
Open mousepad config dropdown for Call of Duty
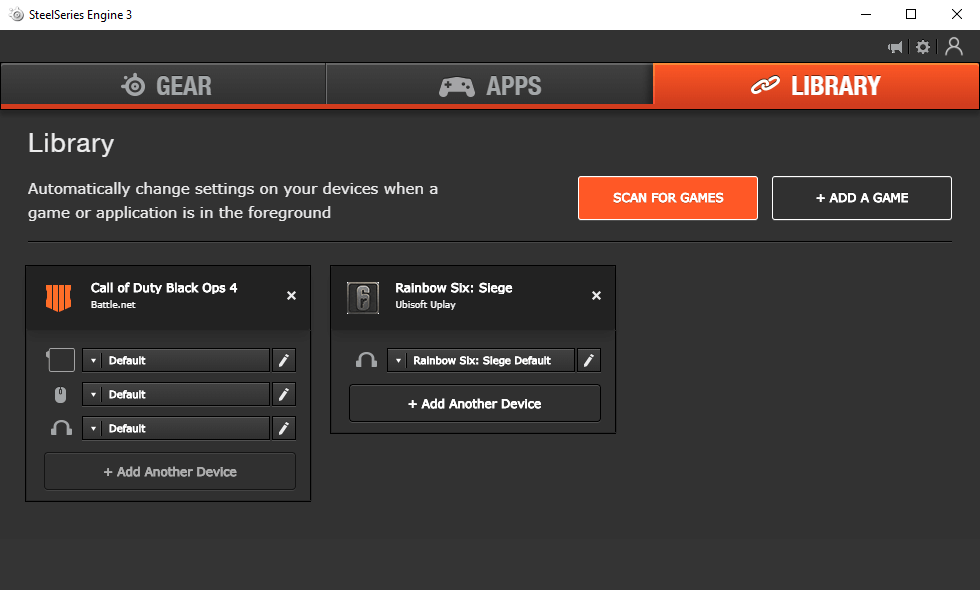coord(176,360)
